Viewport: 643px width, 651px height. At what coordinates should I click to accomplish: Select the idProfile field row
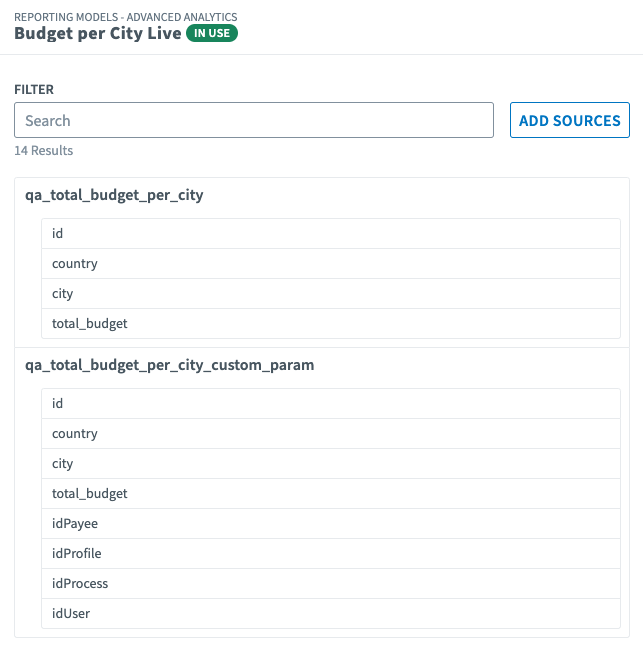330,554
